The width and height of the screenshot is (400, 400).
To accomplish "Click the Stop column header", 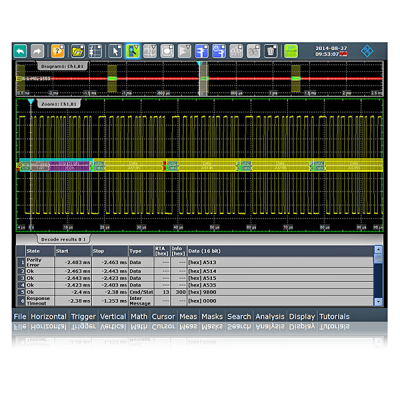I will [110, 251].
